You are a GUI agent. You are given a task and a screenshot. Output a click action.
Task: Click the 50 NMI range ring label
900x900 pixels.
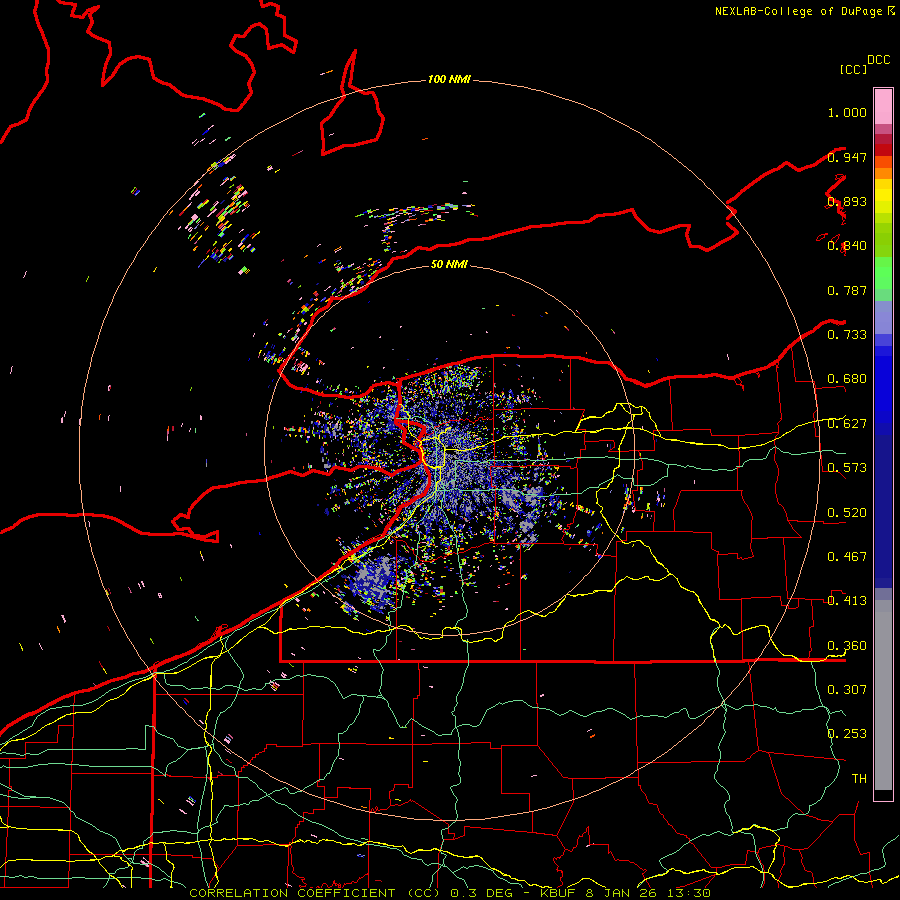pyautogui.click(x=449, y=264)
